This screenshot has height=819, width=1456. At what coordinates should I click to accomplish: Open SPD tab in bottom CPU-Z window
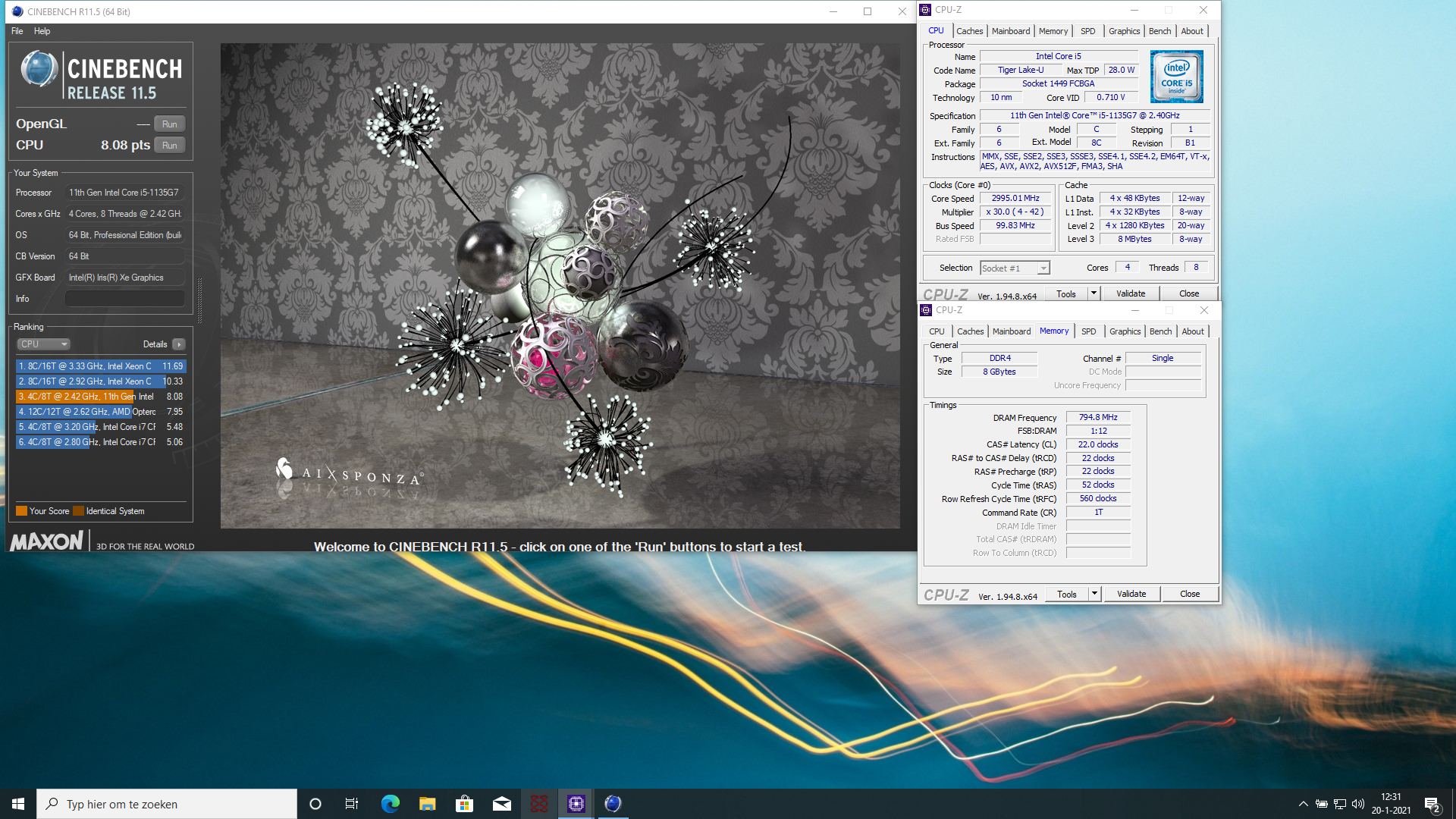[x=1088, y=331]
